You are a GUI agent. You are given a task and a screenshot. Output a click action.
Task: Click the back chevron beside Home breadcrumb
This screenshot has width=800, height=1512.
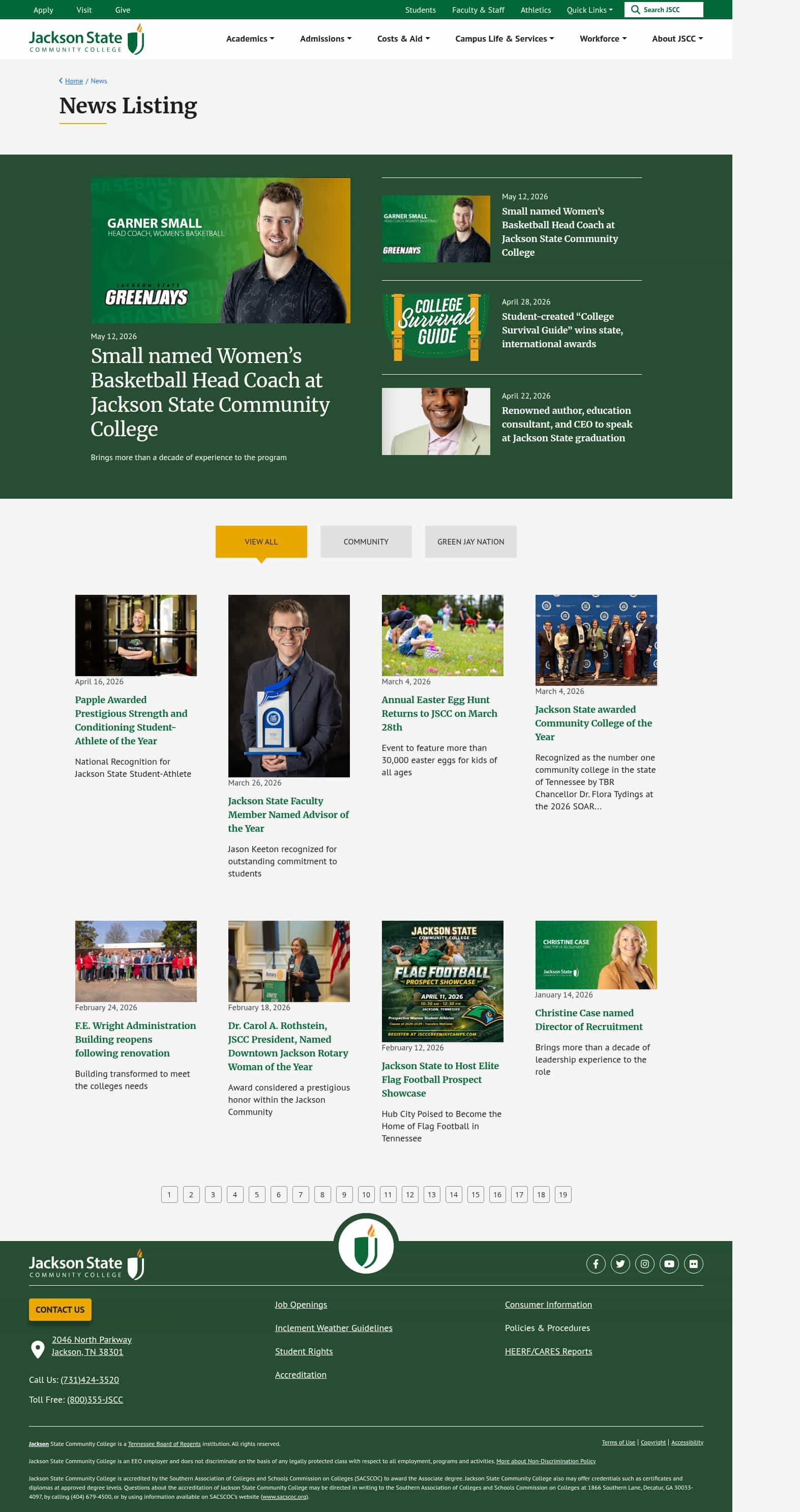click(61, 81)
